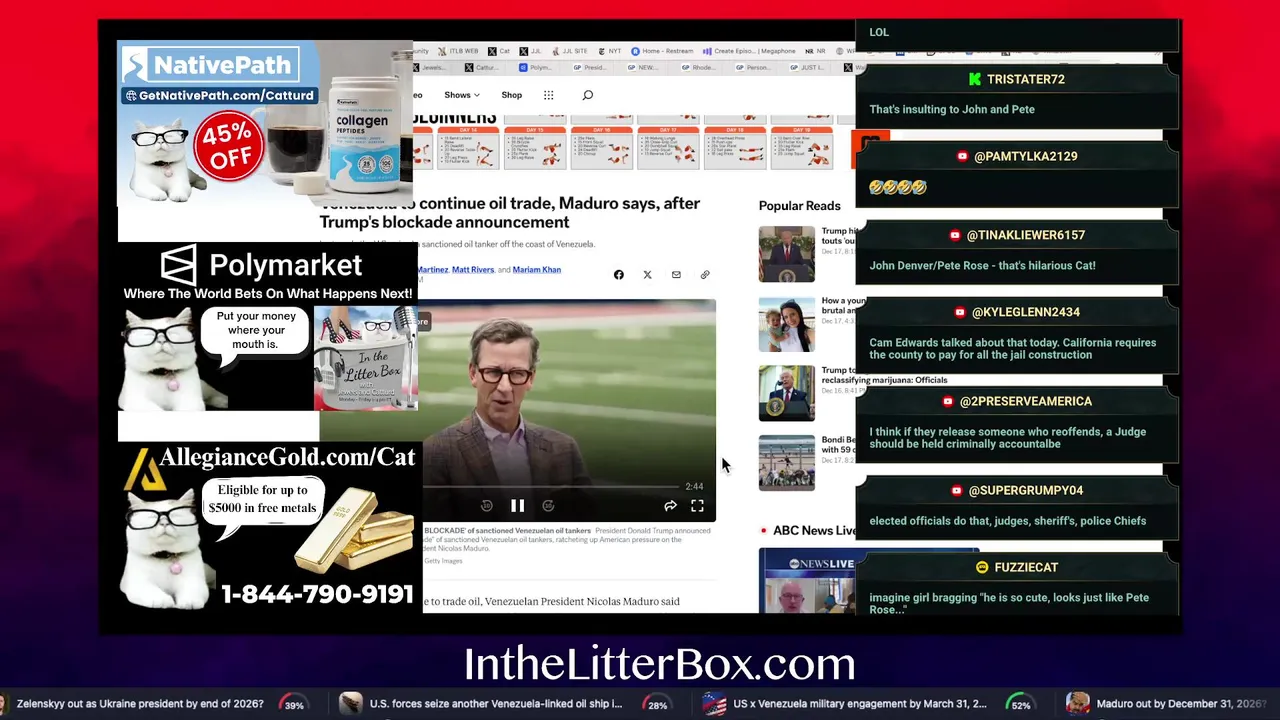Open Create Episode Megaphone bookmark
Viewport: 1280px width, 720px height.
(749, 51)
